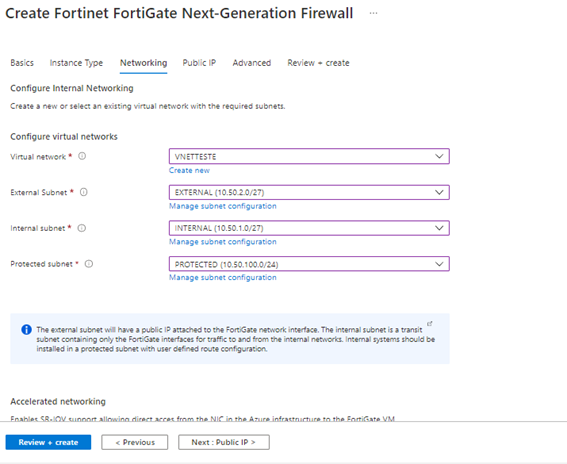The height and width of the screenshot is (464, 567).
Task: Expand the Protected subnet dropdown
Action: click(x=309, y=264)
